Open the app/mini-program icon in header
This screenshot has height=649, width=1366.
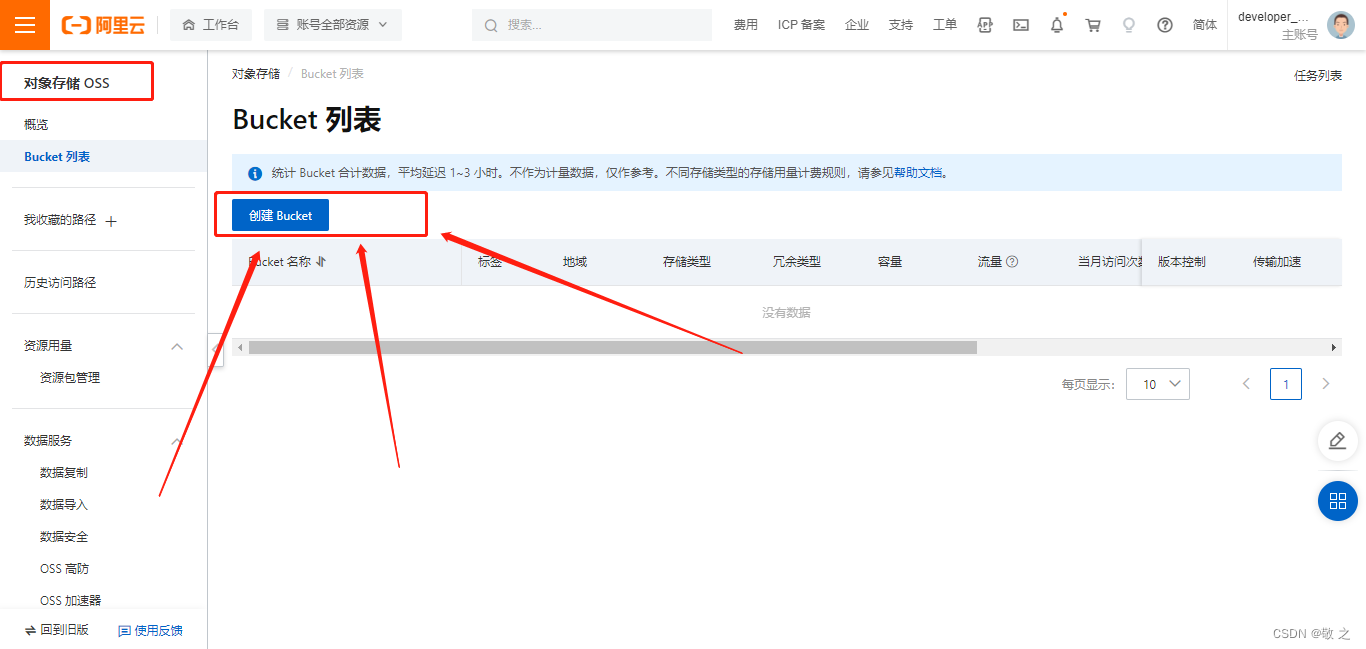coord(985,25)
